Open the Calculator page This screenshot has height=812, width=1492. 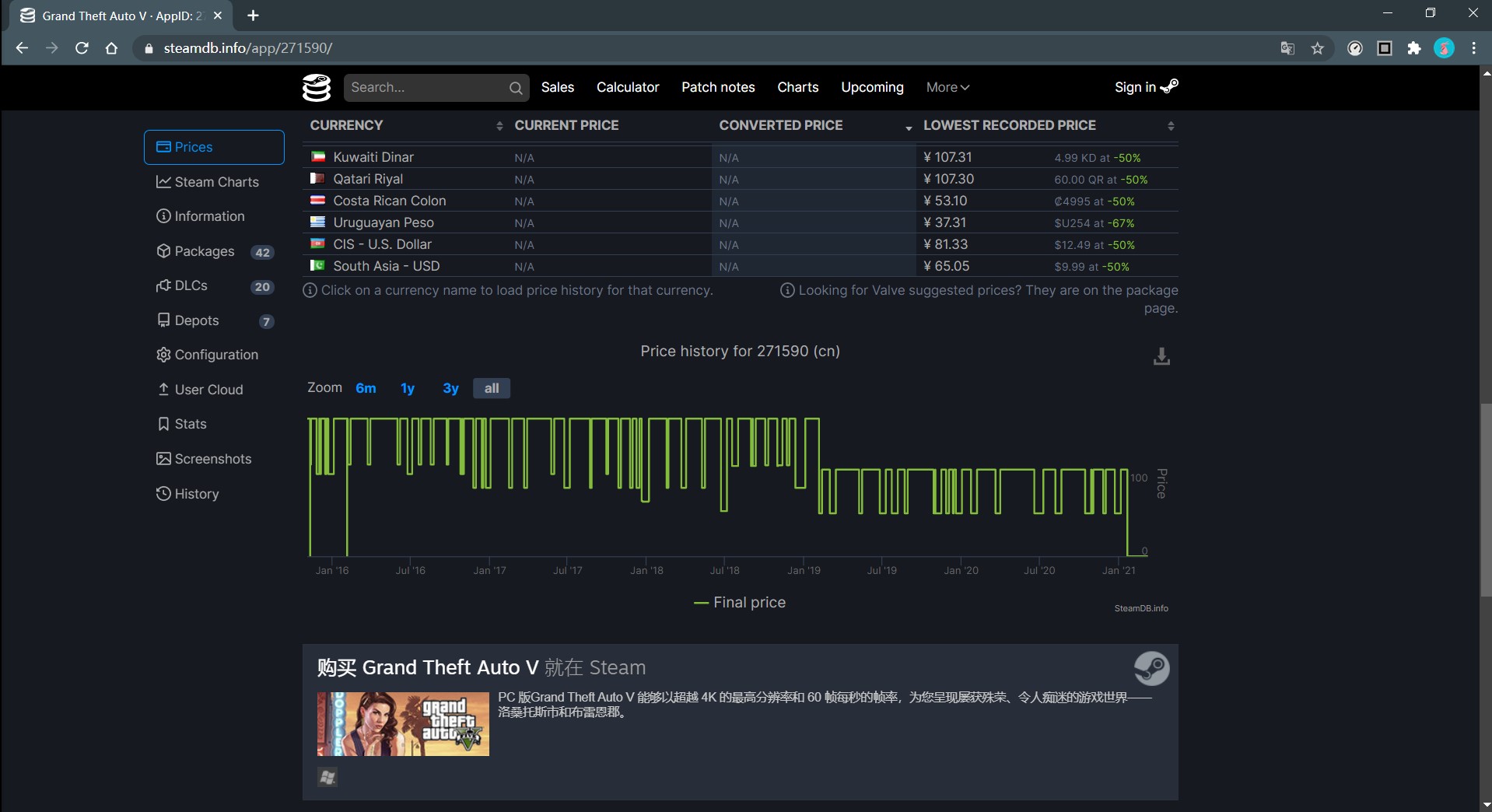(x=628, y=87)
